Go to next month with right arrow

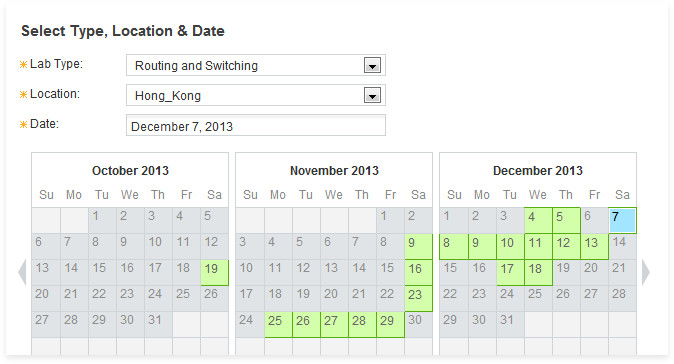point(646,272)
